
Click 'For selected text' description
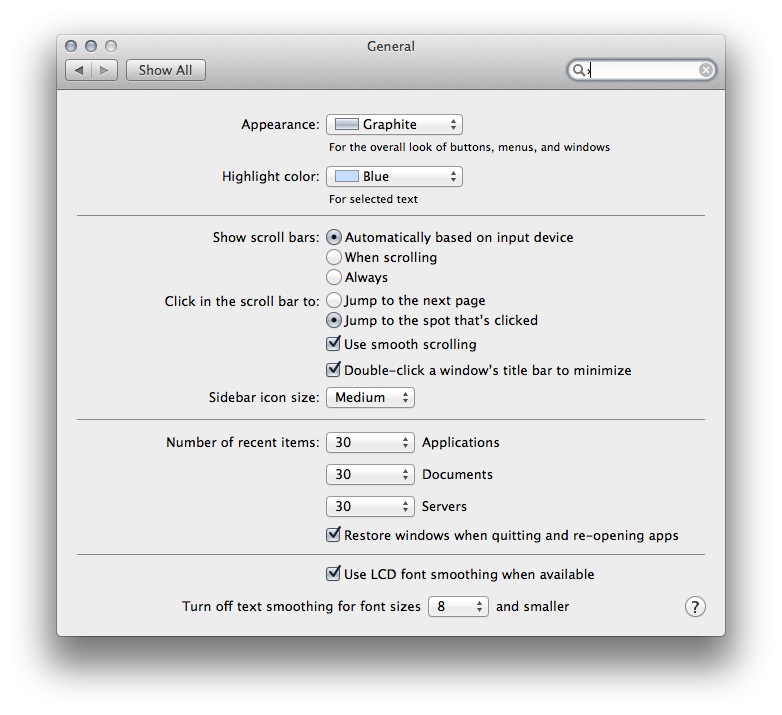click(x=373, y=199)
